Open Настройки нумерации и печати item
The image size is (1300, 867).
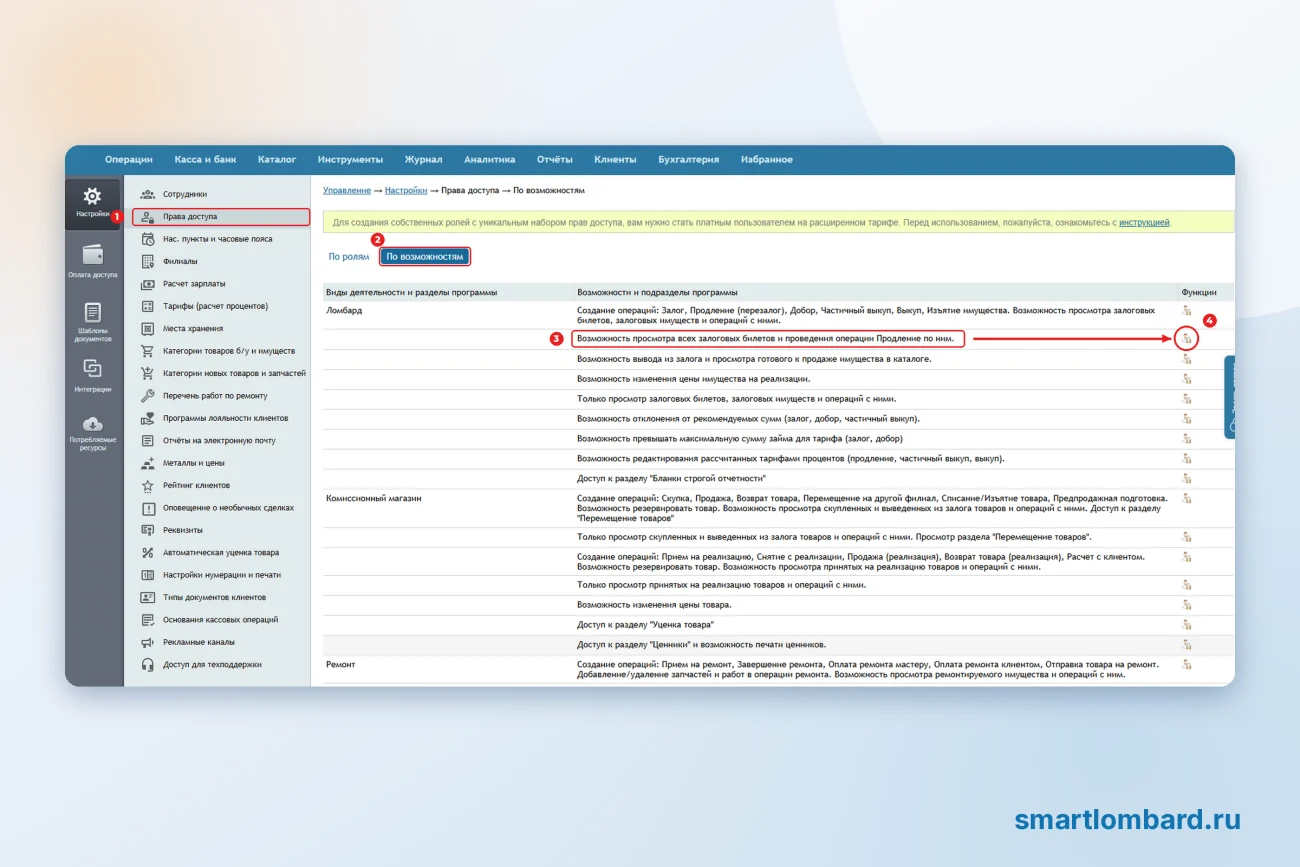(x=221, y=575)
